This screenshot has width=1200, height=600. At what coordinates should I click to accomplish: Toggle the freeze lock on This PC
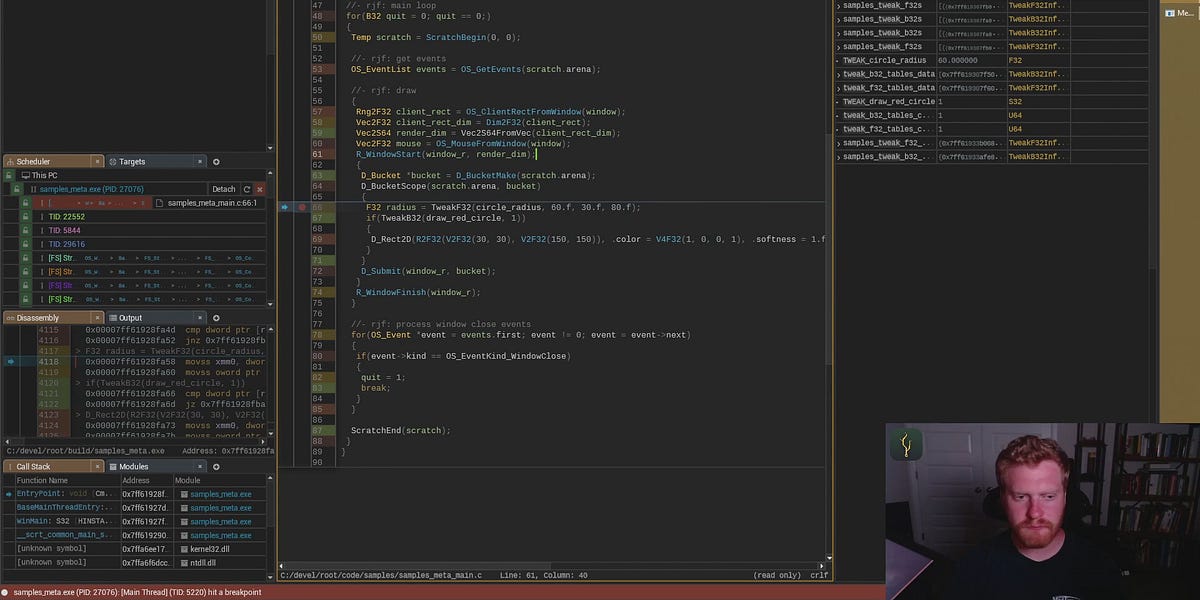[x=8, y=175]
